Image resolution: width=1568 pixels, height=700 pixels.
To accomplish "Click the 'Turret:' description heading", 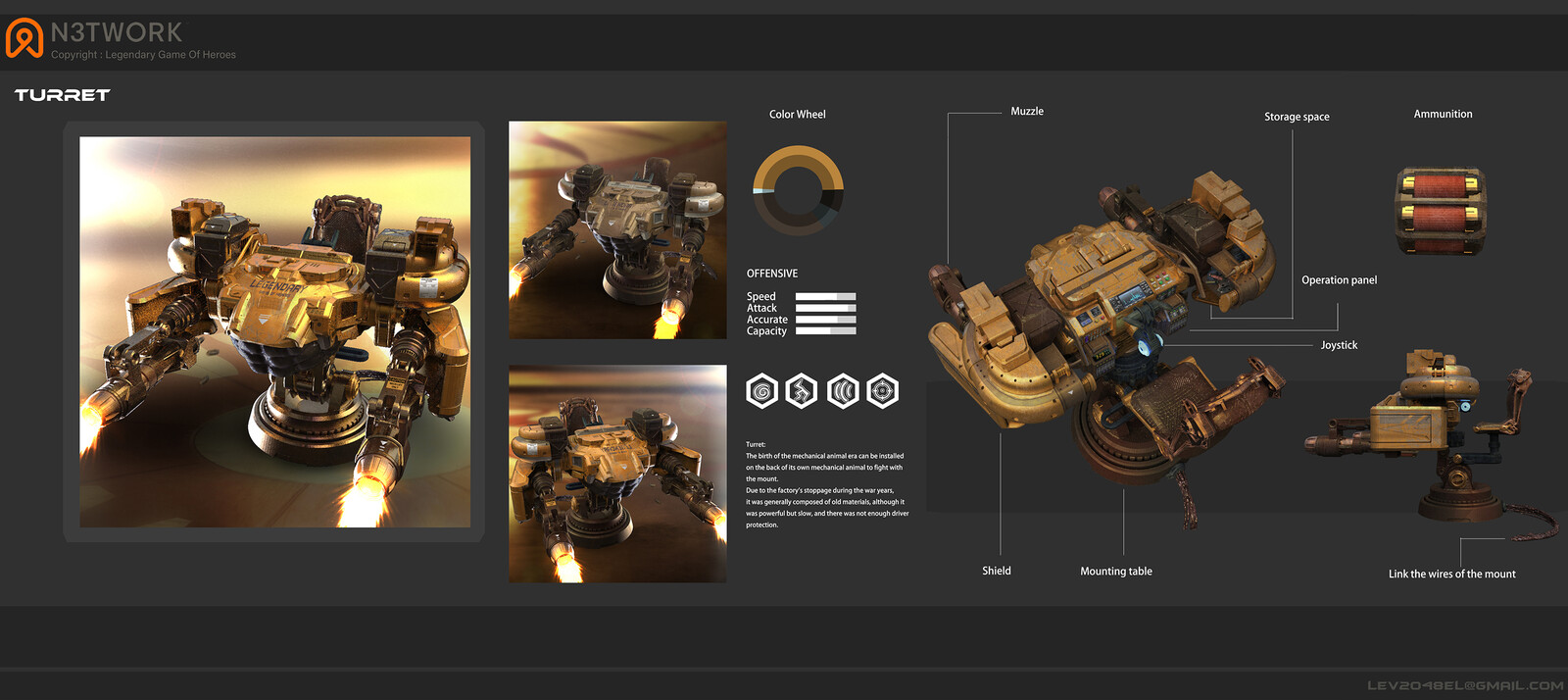I will click(x=756, y=444).
